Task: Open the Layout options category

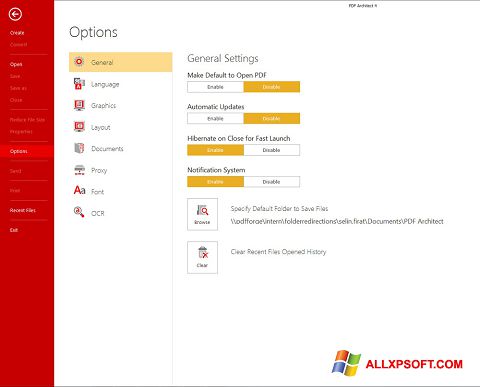Action: 121,127
